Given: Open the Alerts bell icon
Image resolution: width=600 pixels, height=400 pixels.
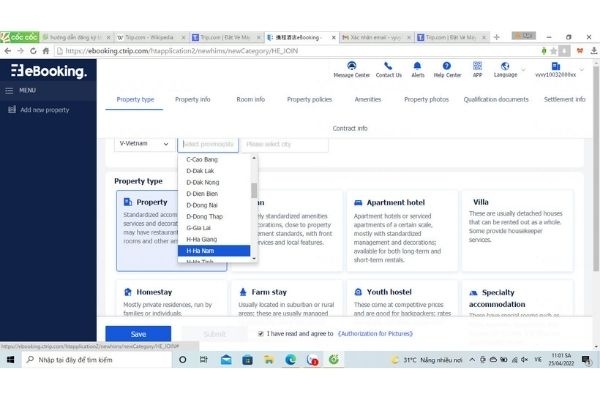Looking at the screenshot, I should pos(418,66).
